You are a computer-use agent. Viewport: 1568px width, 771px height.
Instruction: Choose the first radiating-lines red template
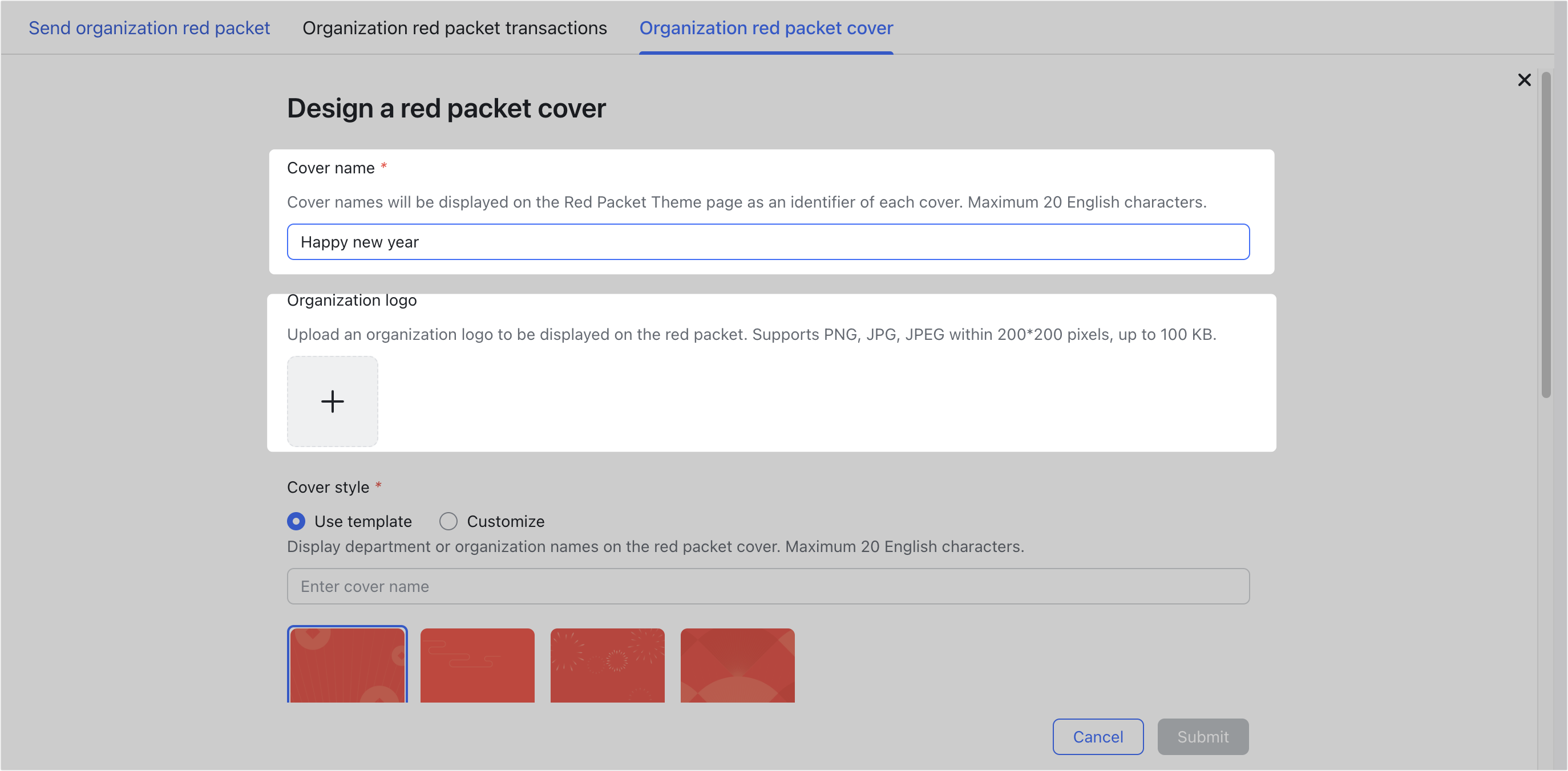coord(347,664)
